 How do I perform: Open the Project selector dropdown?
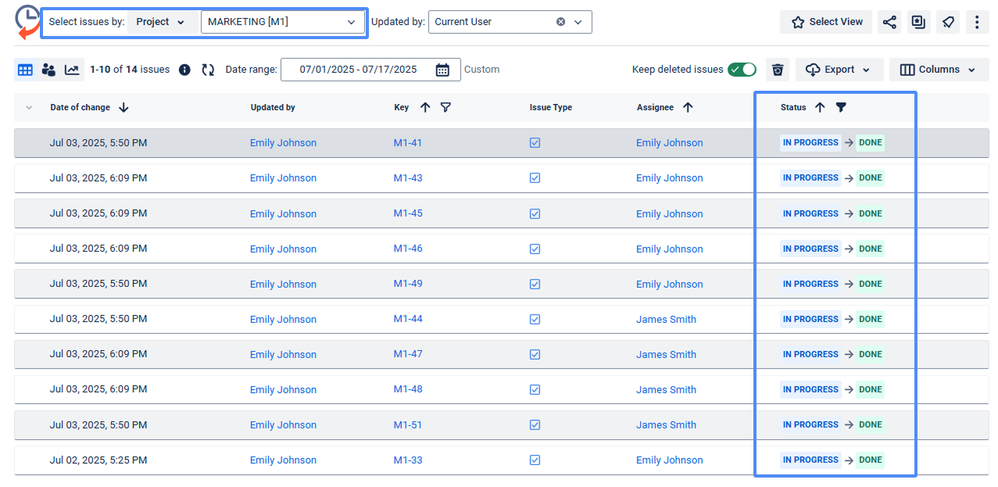tap(161, 22)
